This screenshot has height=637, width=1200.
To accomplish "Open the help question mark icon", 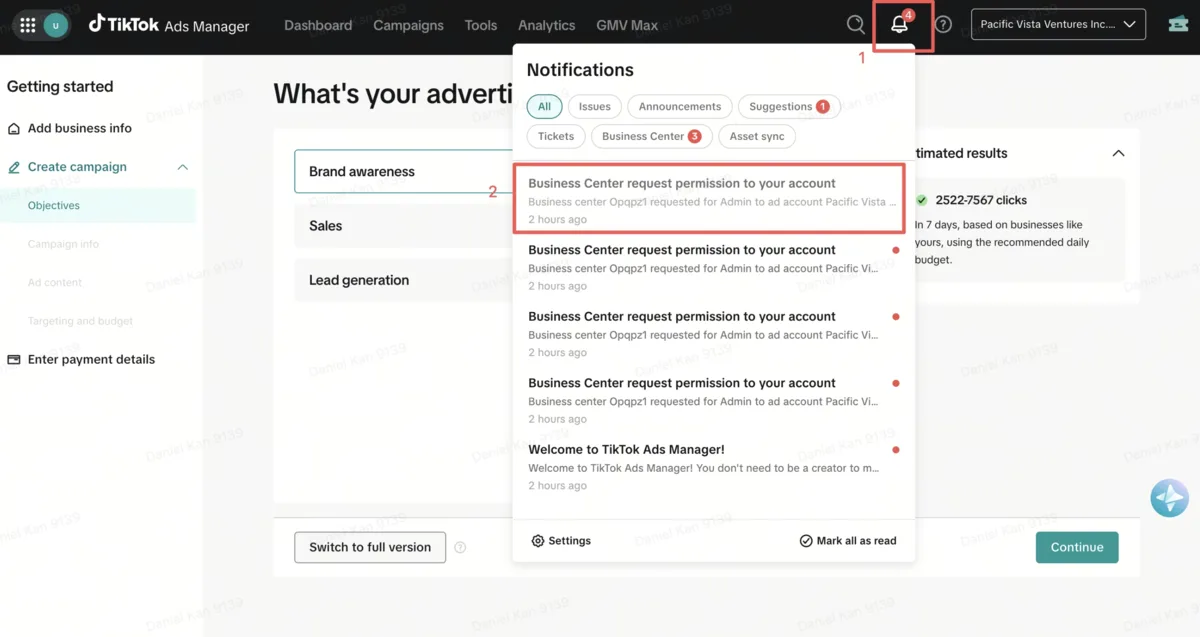I will 943,25.
